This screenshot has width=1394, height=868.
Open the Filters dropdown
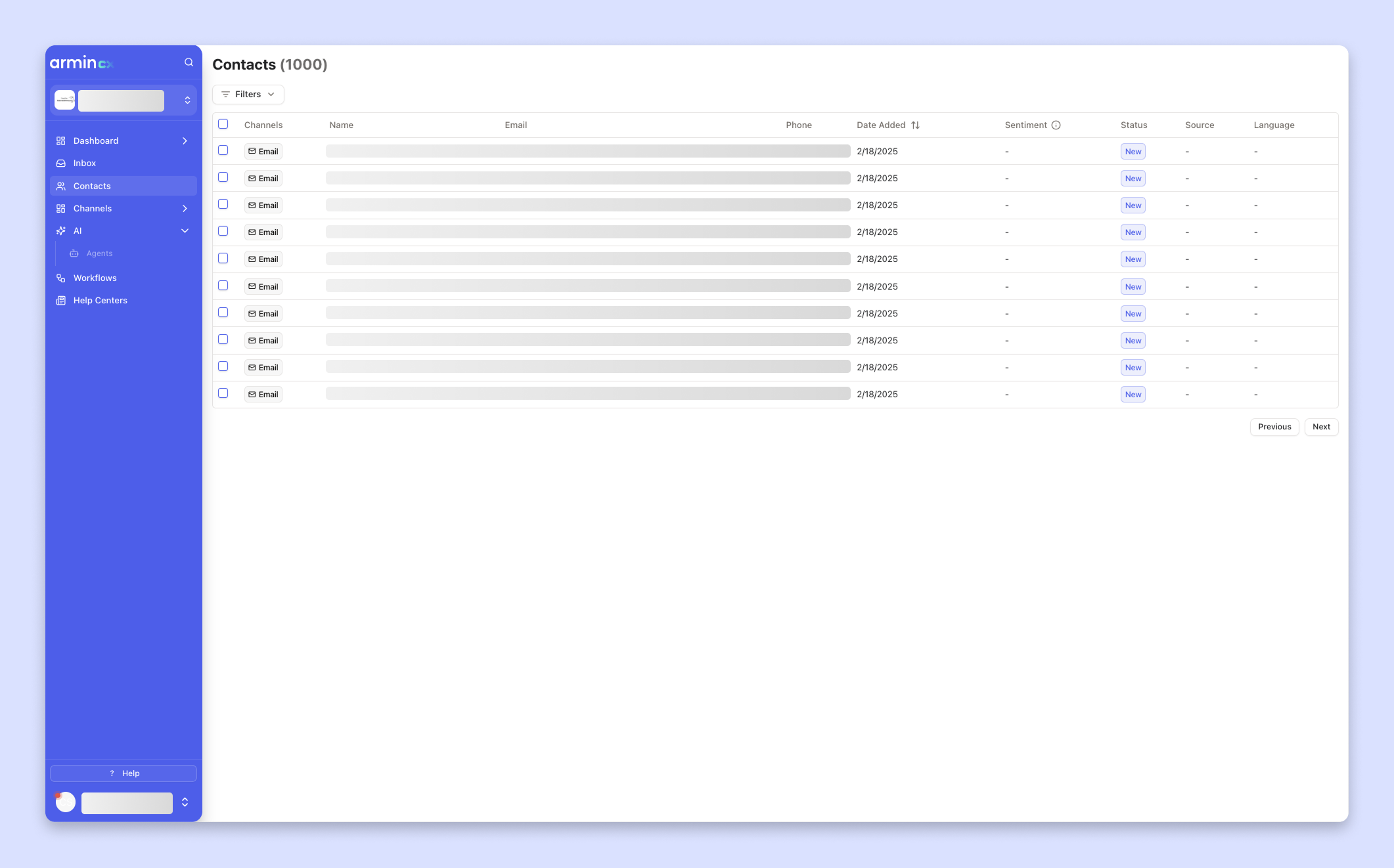pos(248,95)
